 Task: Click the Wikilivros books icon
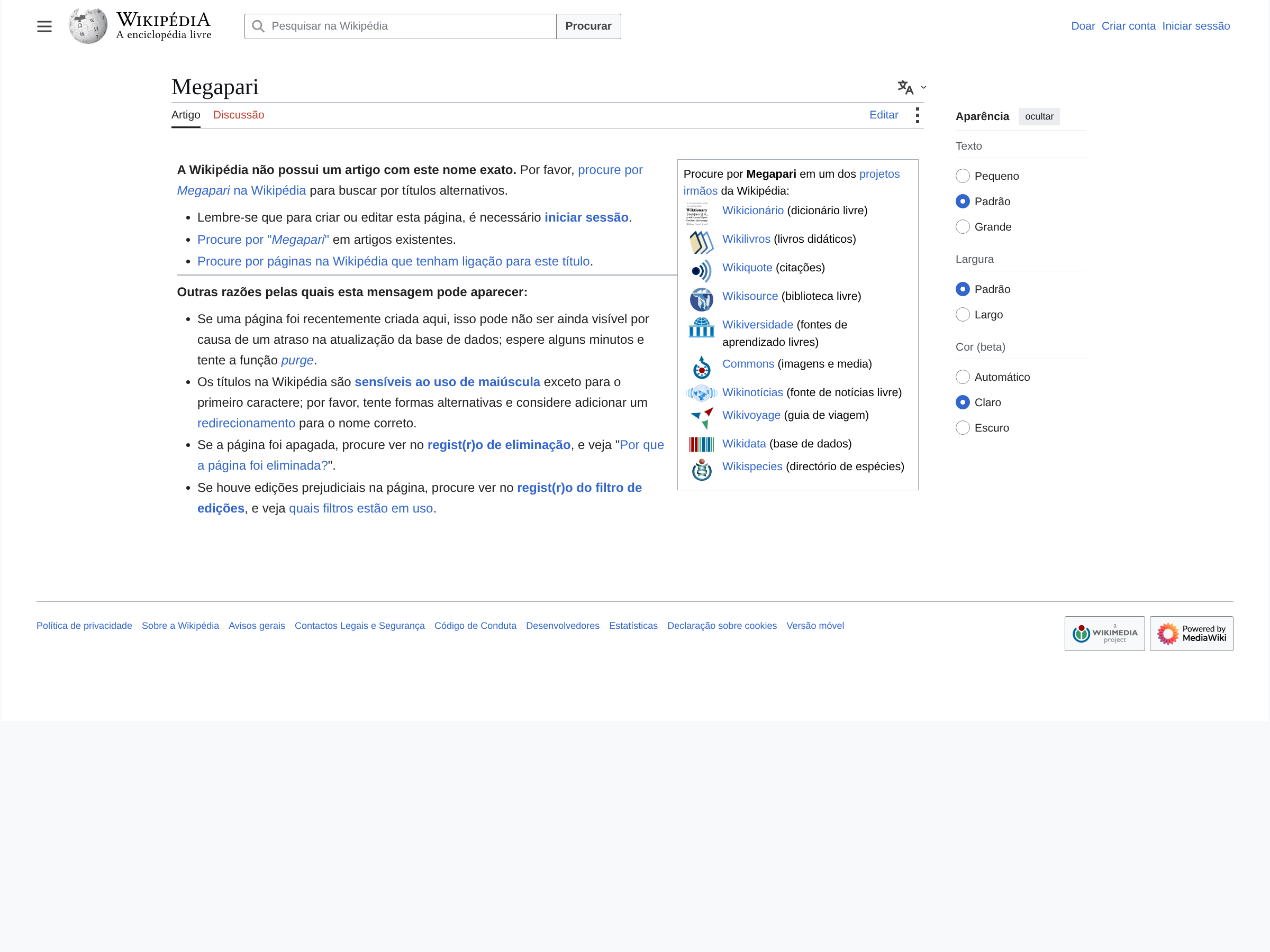[702, 242]
